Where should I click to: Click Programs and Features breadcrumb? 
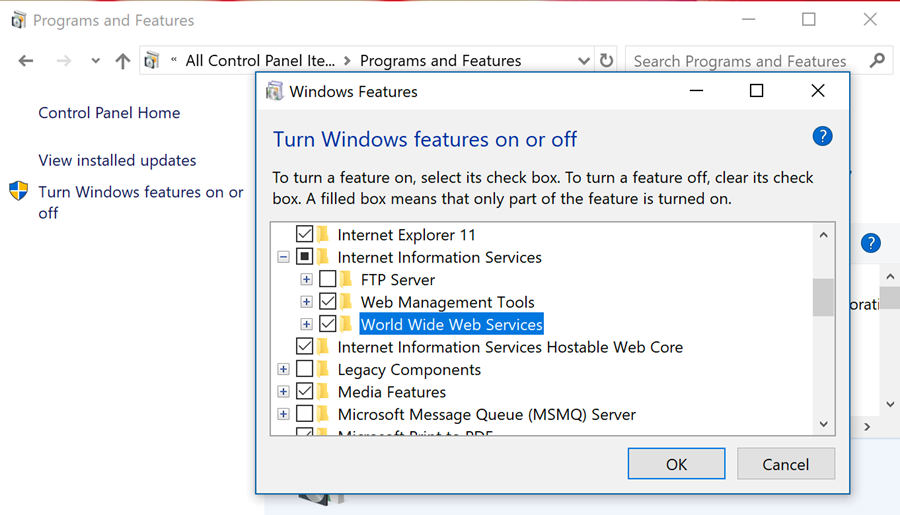point(440,61)
